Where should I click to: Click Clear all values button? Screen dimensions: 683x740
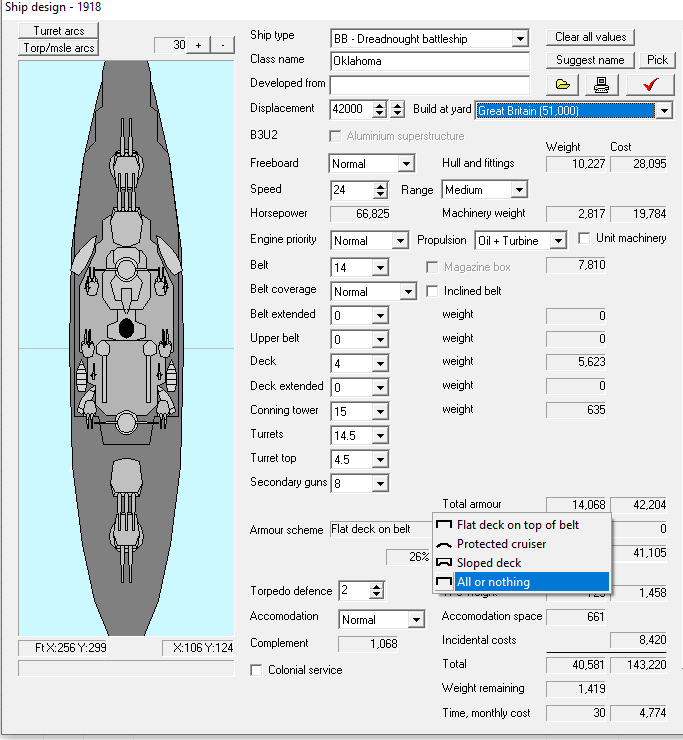pyautogui.click(x=590, y=37)
